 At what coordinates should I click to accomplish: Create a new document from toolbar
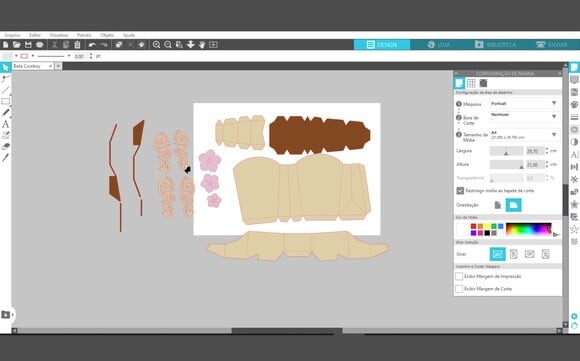pos(6,45)
